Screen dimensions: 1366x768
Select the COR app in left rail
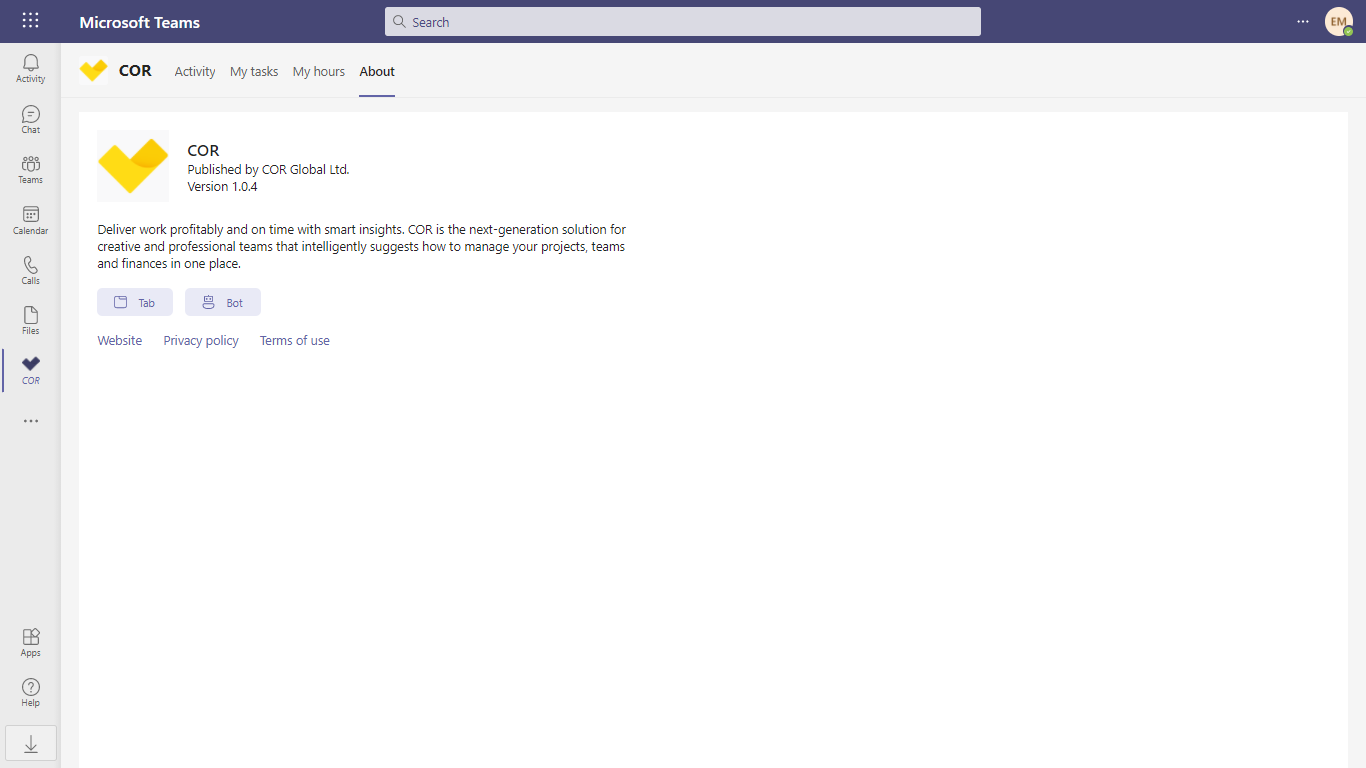(x=31, y=370)
